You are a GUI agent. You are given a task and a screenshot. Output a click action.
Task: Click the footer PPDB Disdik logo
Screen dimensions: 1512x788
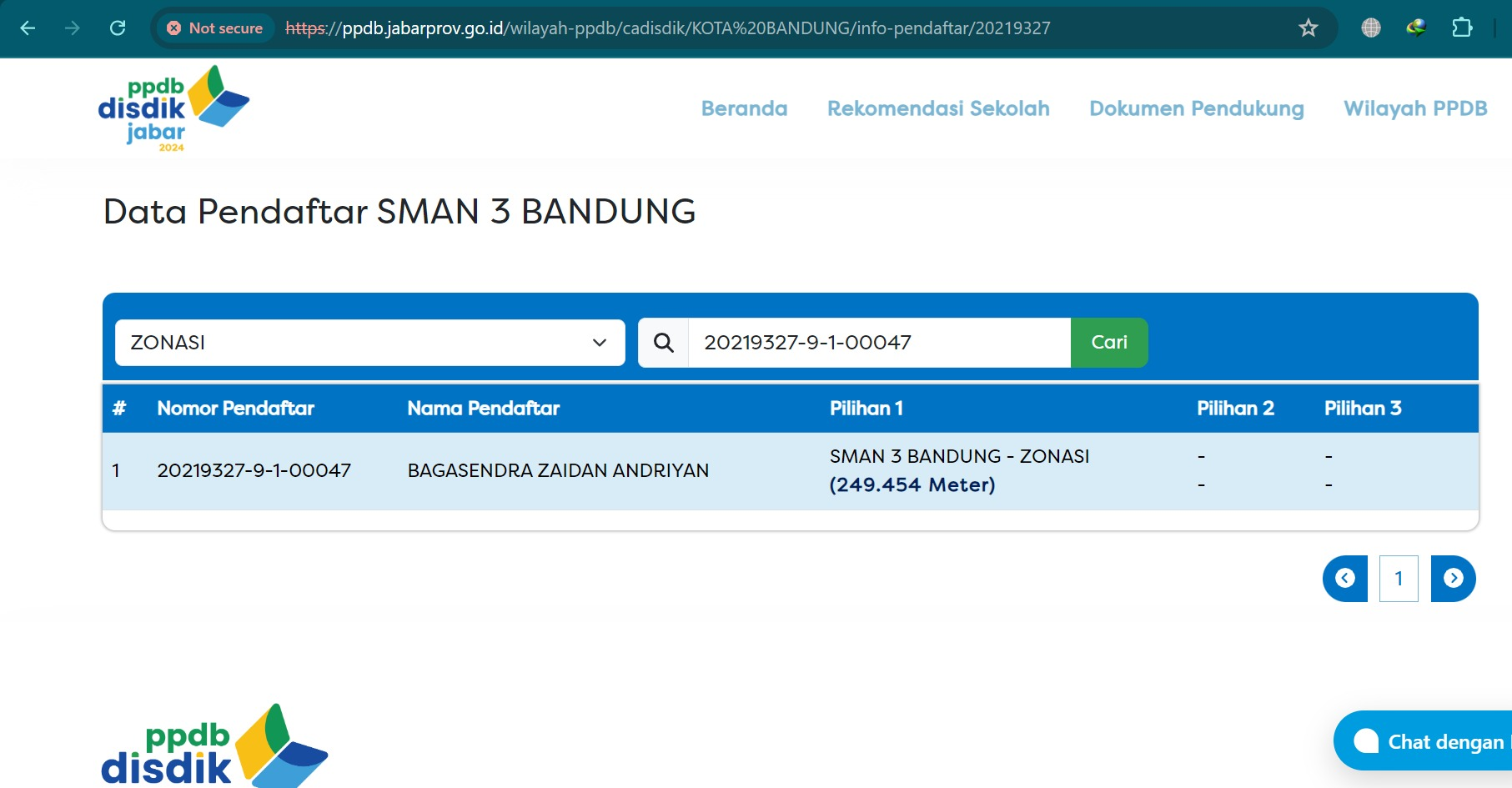214,745
